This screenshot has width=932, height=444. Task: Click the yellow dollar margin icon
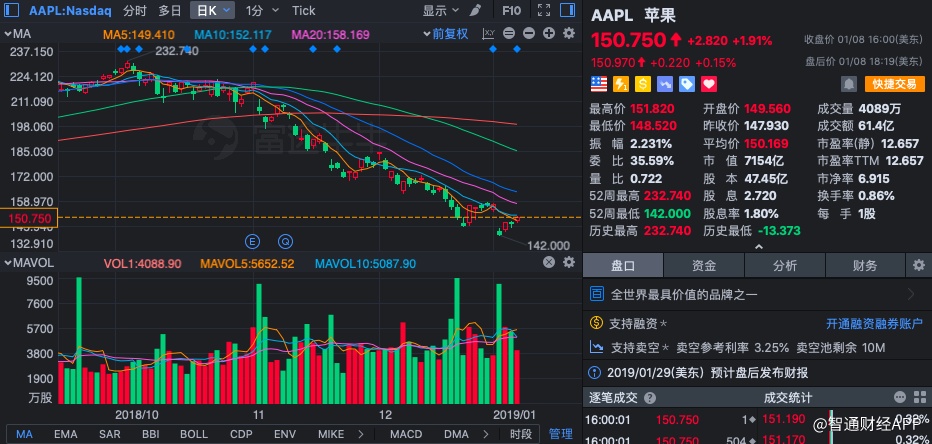(643, 84)
